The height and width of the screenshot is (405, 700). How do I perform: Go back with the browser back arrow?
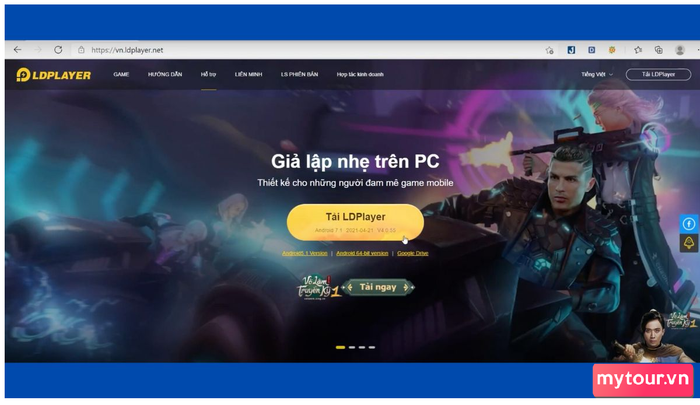17,50
